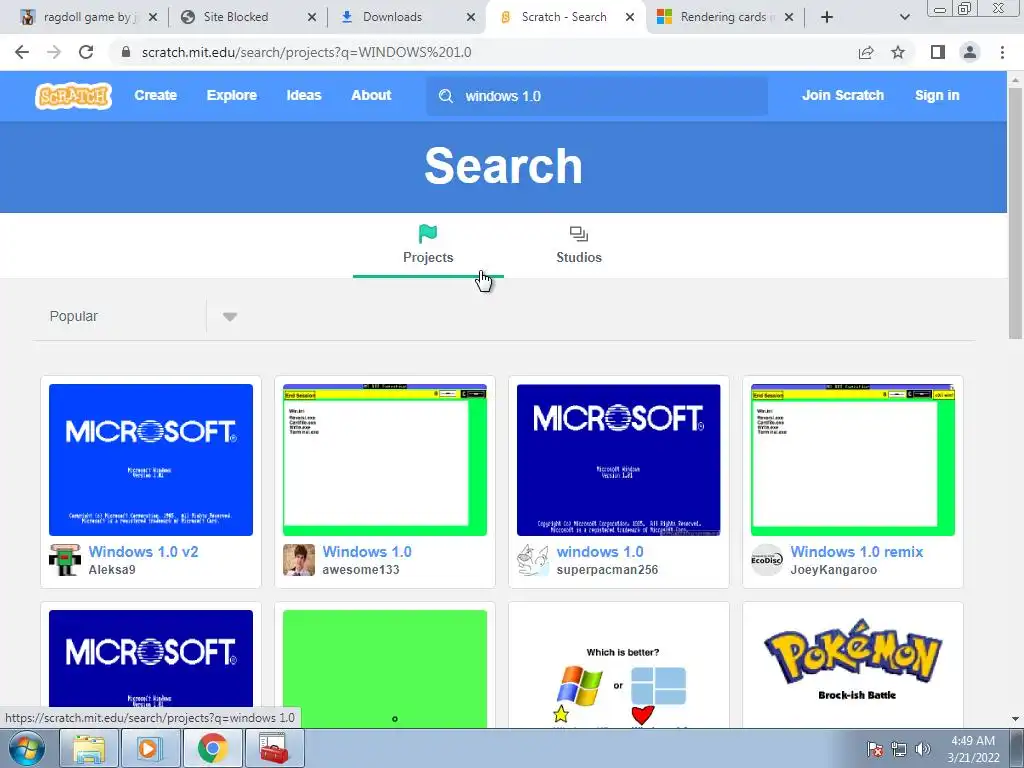Click the volume speaker tray icon
Viewport: 1024px width, 768px height.
click(x=923, y=749)
